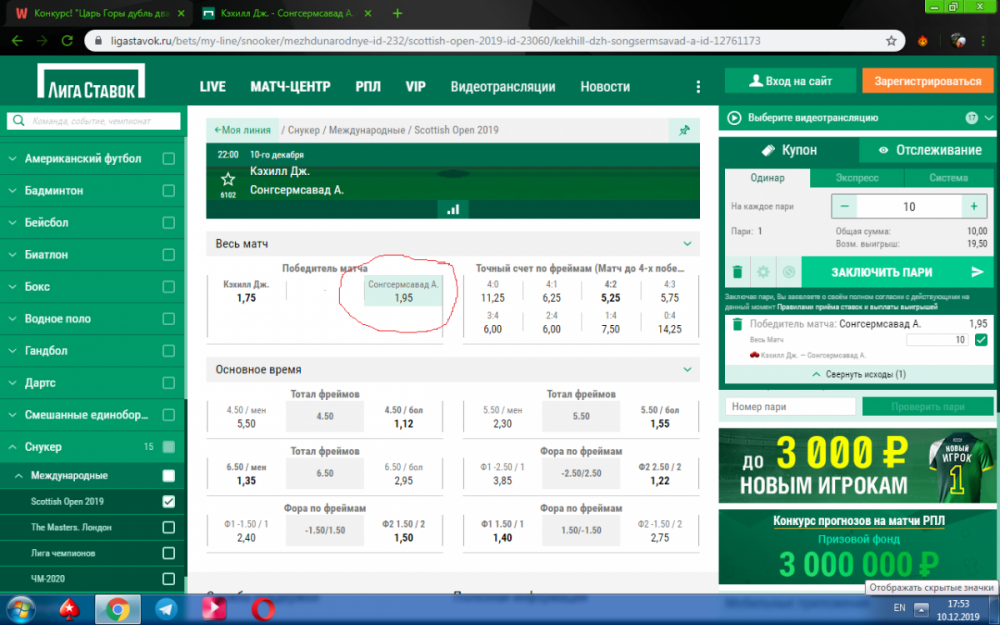Image resolution: width=1000 pixels, height=625 pixels.
Task: Open match statistics bar chart icon
Action: [x=453, y=209]
